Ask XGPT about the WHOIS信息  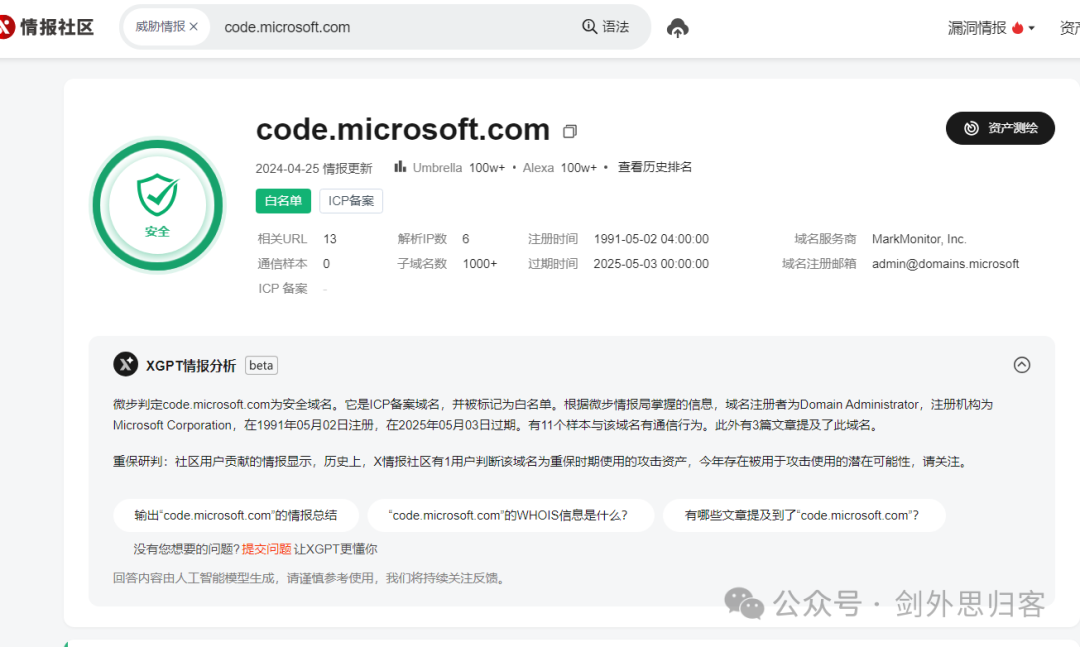coord(510,515)
